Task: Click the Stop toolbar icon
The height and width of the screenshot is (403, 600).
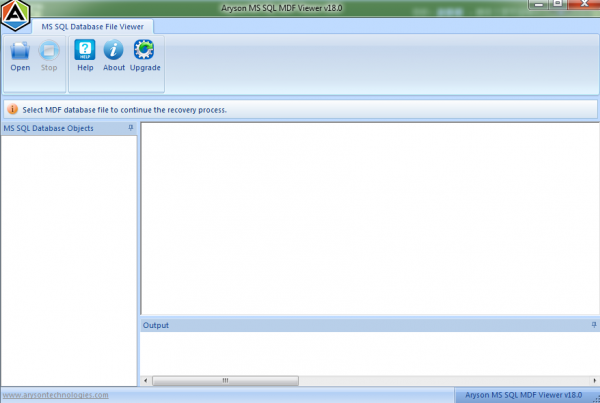Action: click(x=49, y=56)
